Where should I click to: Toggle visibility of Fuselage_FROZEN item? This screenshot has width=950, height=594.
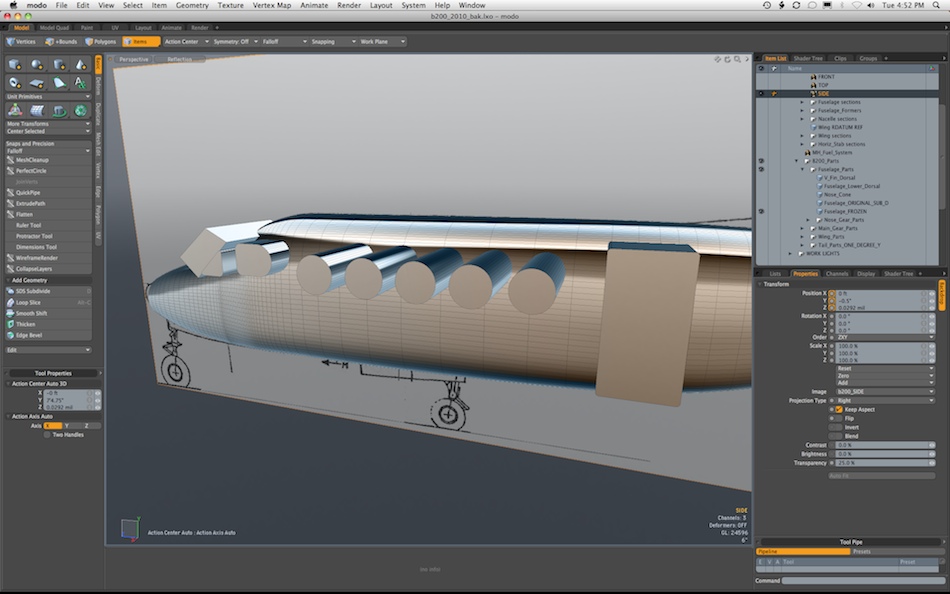tap(761, 211)
